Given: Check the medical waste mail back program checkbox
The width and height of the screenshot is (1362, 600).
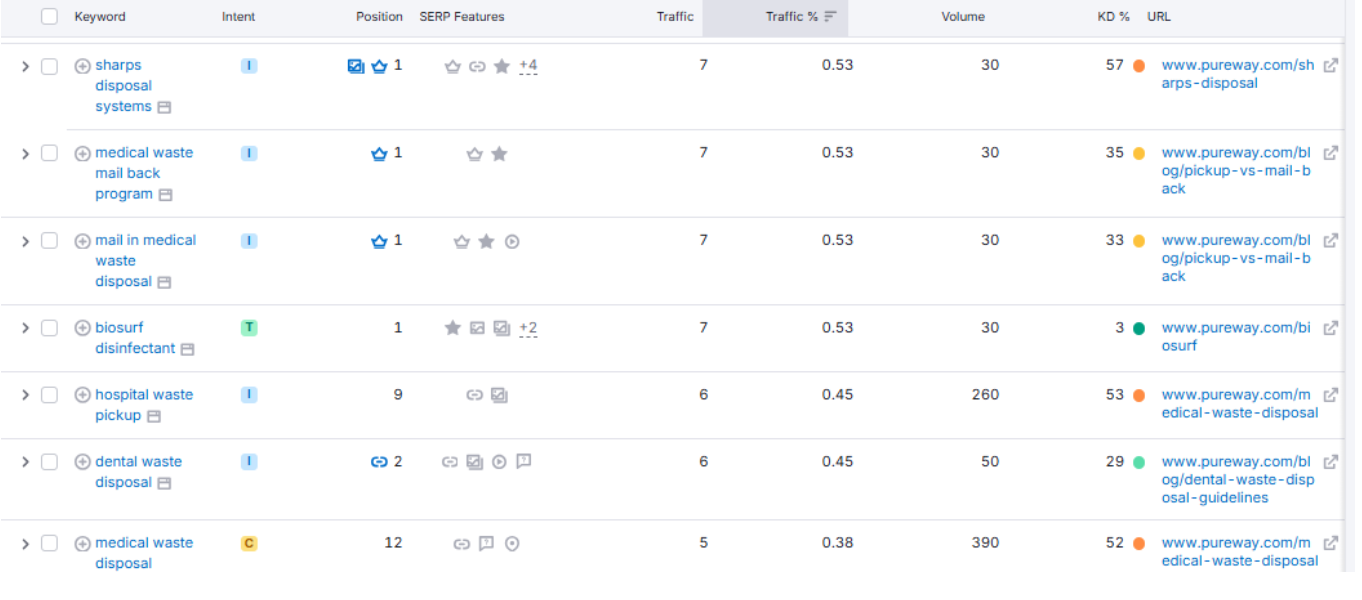Looking at the screenshot, I should click(49, 153).
